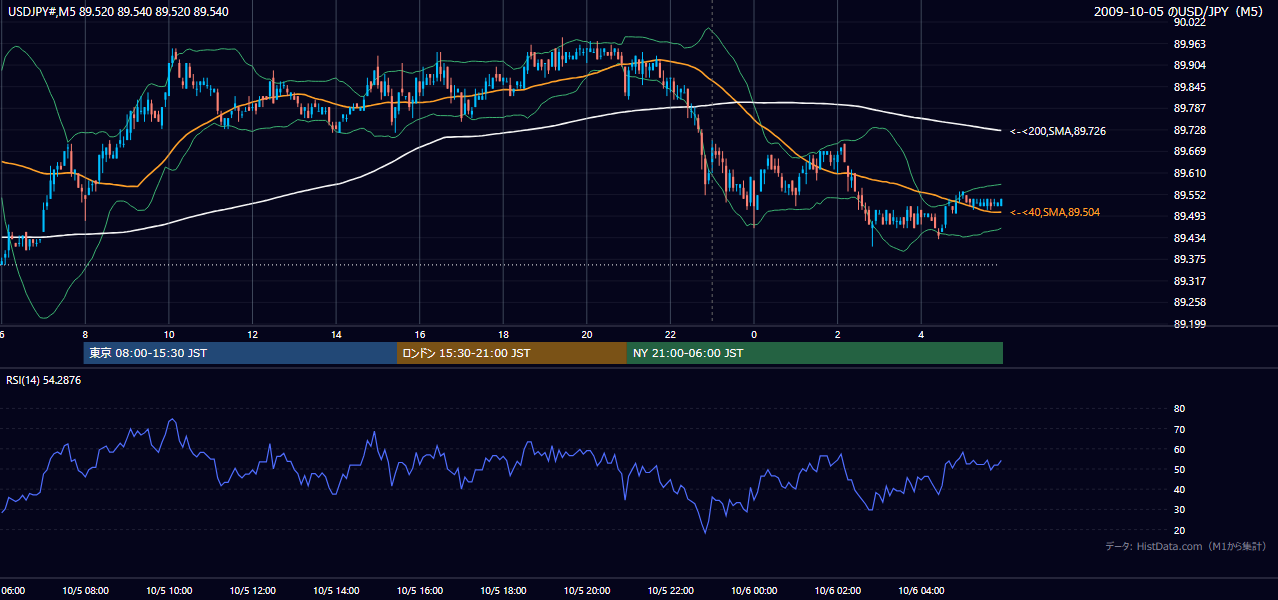Click price scale value 89.904

click(1190, 65)
